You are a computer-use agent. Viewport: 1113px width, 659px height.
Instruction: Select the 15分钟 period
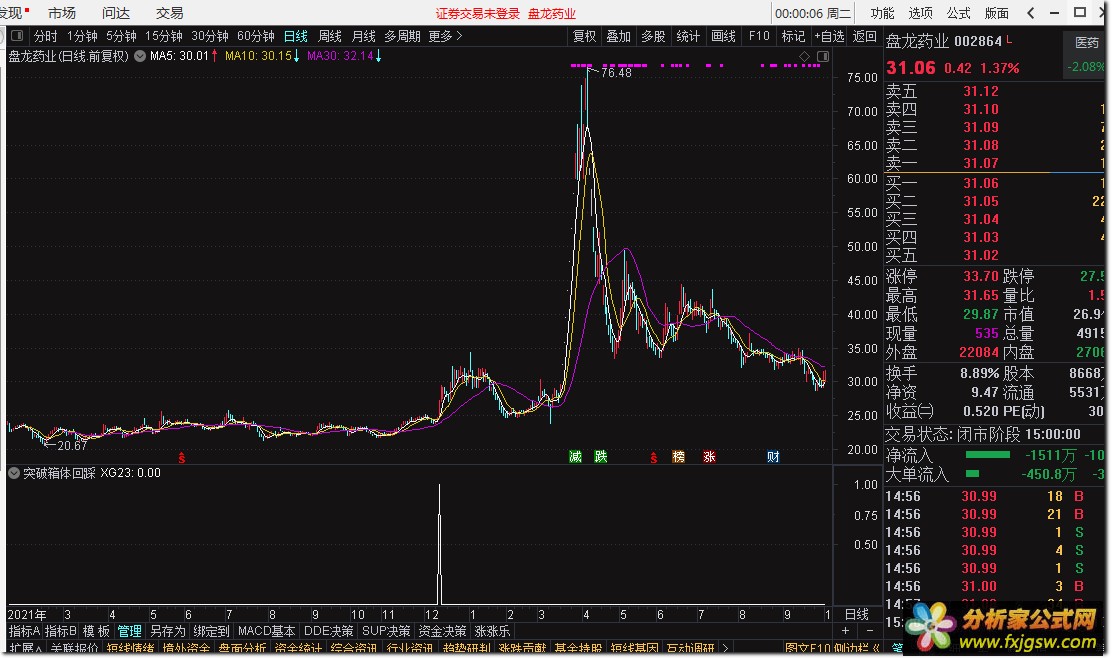click(x=164, y=36)
